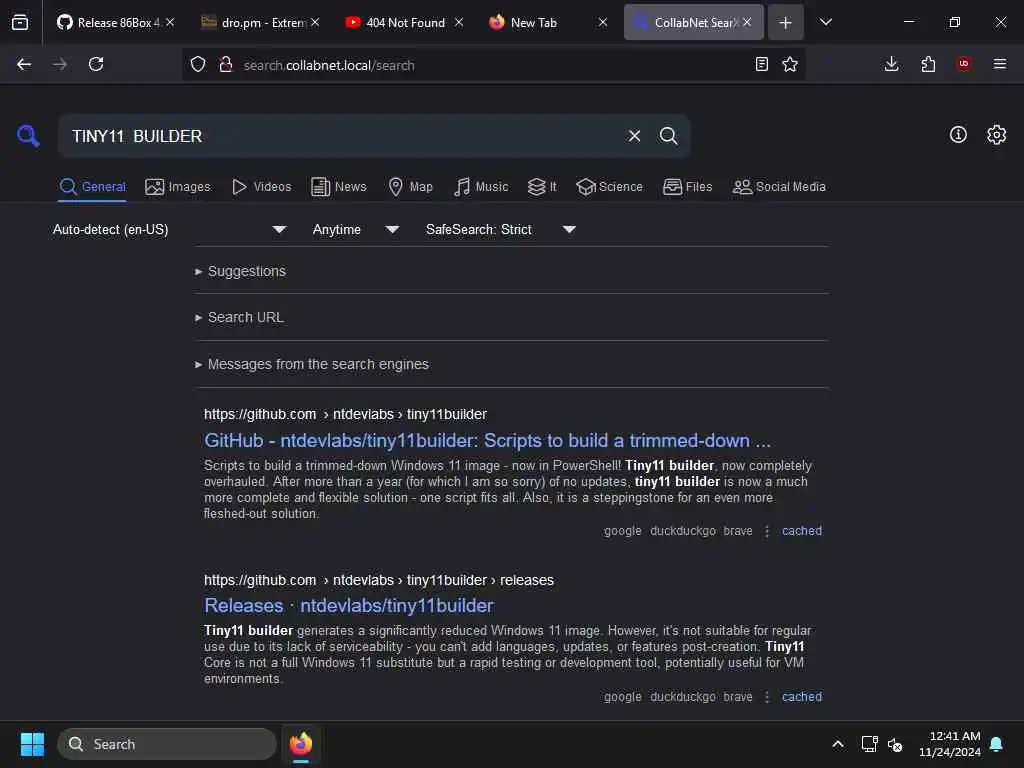The width and height of the screenshot is (1024, 768).
Task: Close the 404 Not Found tab
Action: tap(459, 22)
